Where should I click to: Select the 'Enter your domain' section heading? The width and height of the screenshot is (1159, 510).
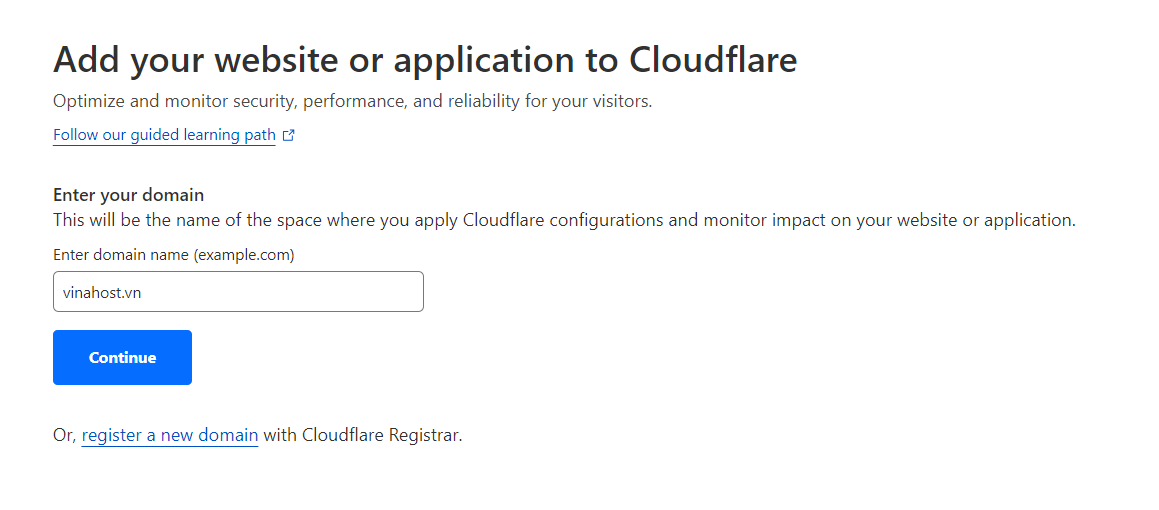tap(129, 195)
